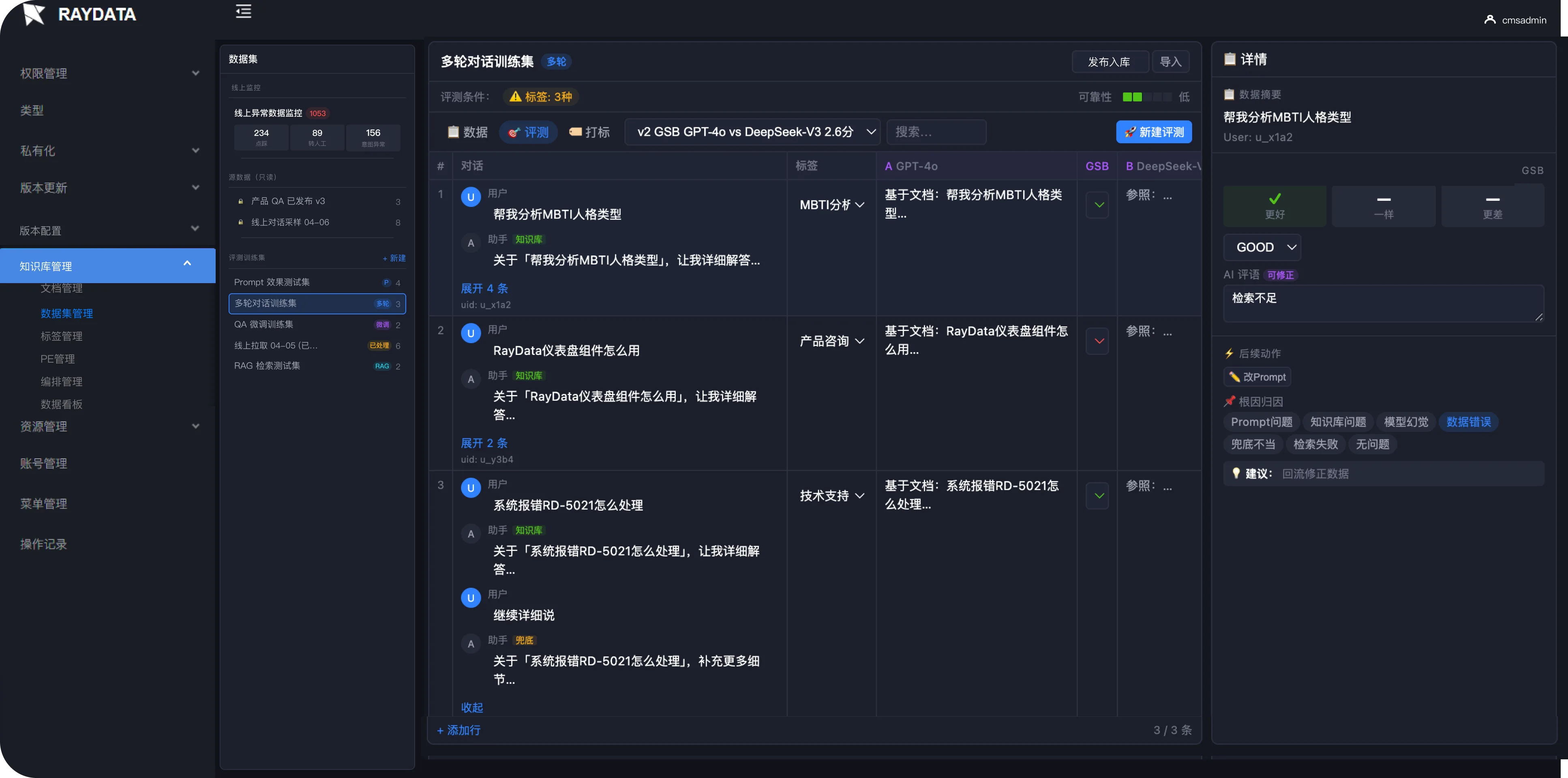Select the 更好 GSB rating
The height and width of the screenshot is (778, 1568).
(x=1275, y=206)
